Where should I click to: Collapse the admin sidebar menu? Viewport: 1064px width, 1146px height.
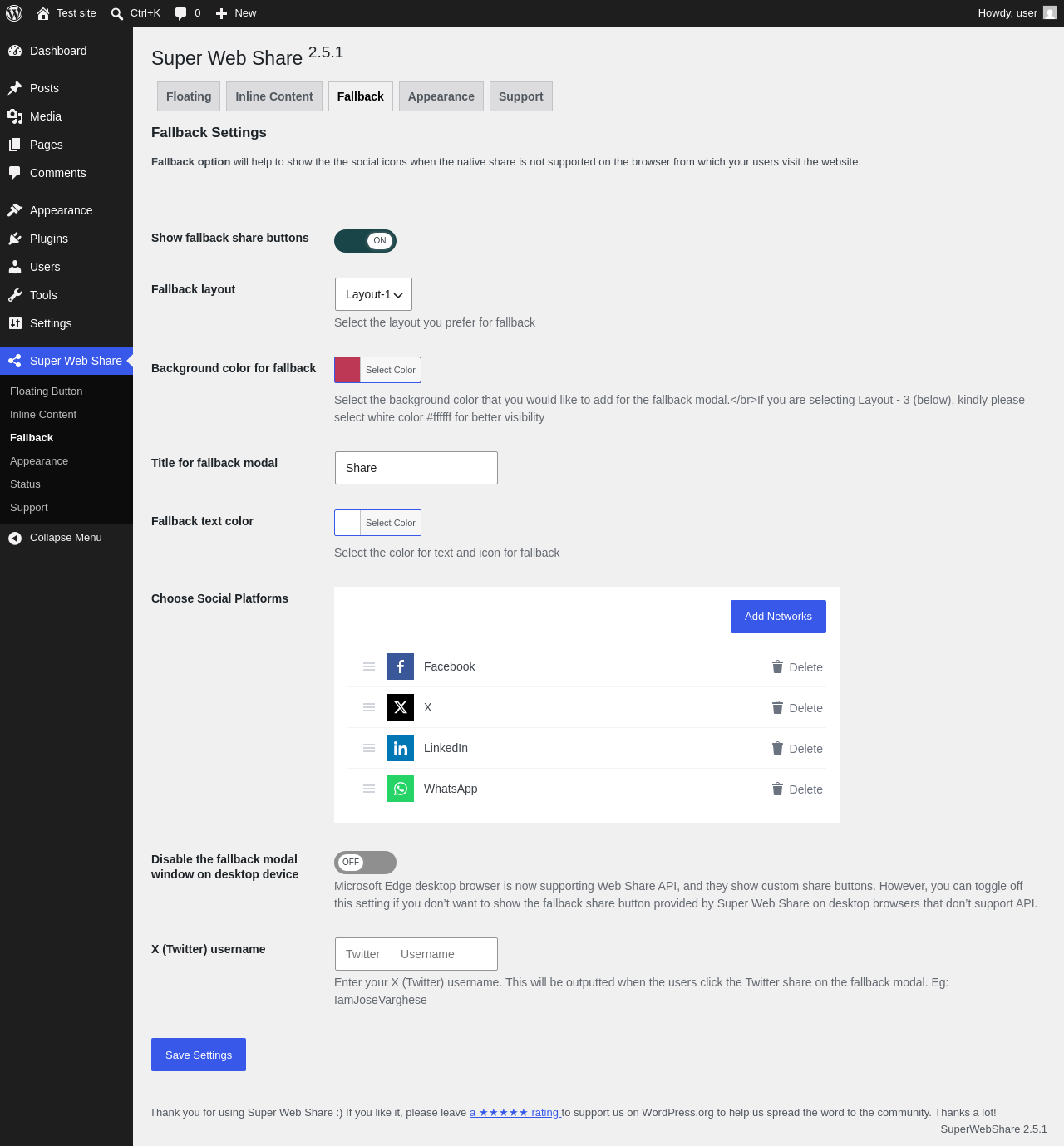pos(66,538)
